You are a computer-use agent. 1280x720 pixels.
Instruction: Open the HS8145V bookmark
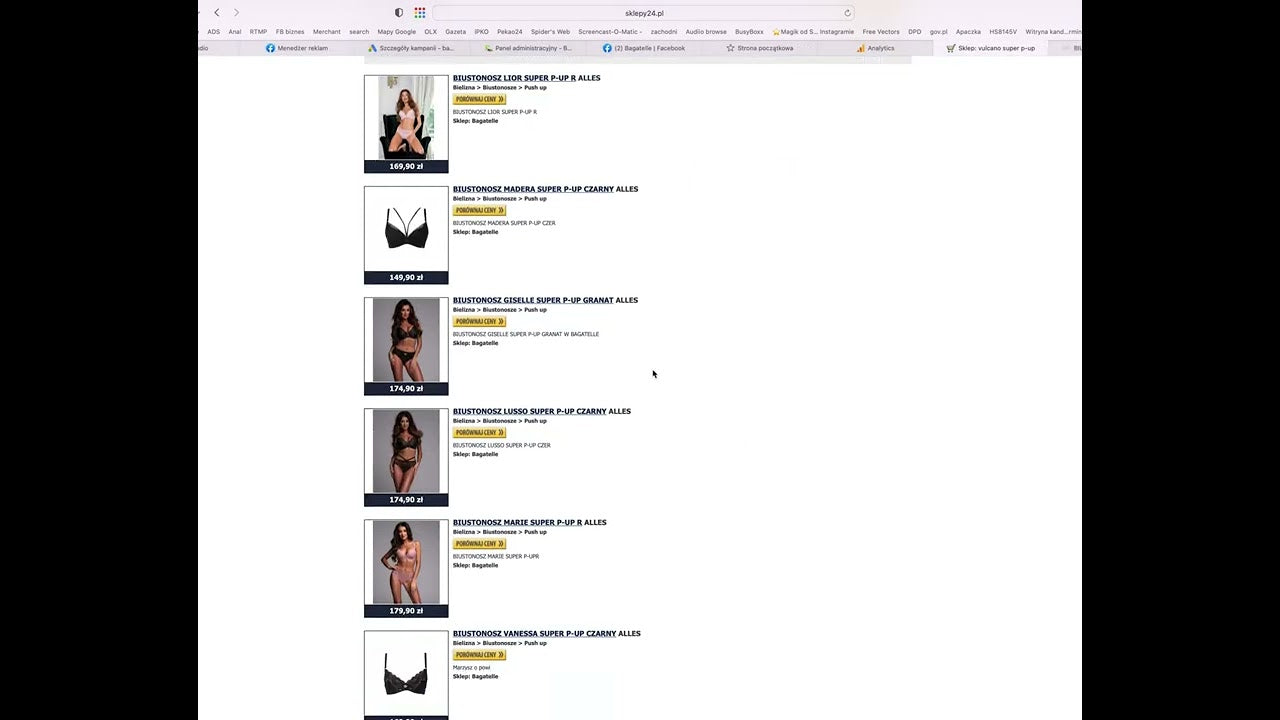(1003, 32)
